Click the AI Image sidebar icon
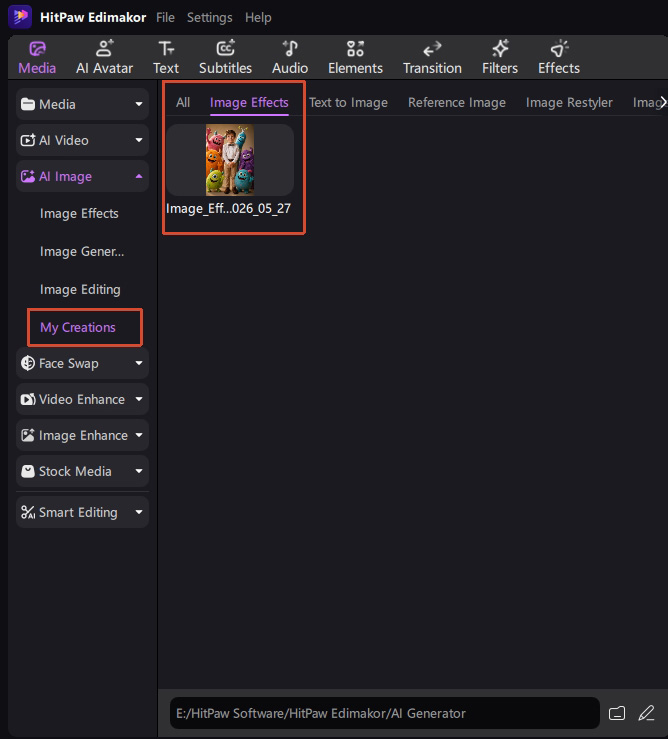This screenshot has width=668, height=739. [28, 176]
